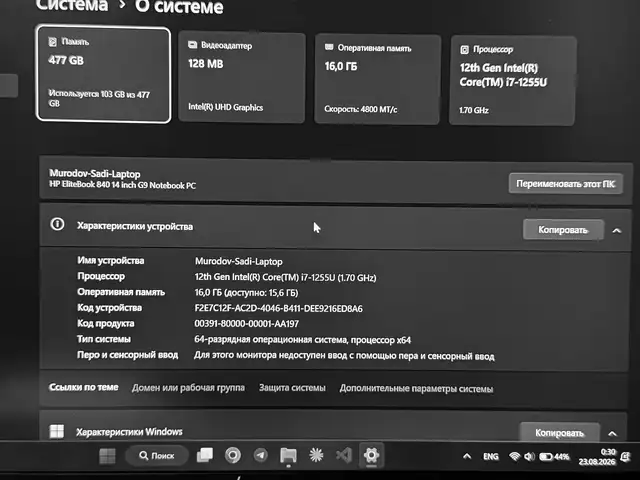The image size is (640, 480).
Task: Copy Windows specs via Характеристики Windows Копировать
Action: click(x=560, y=432)
